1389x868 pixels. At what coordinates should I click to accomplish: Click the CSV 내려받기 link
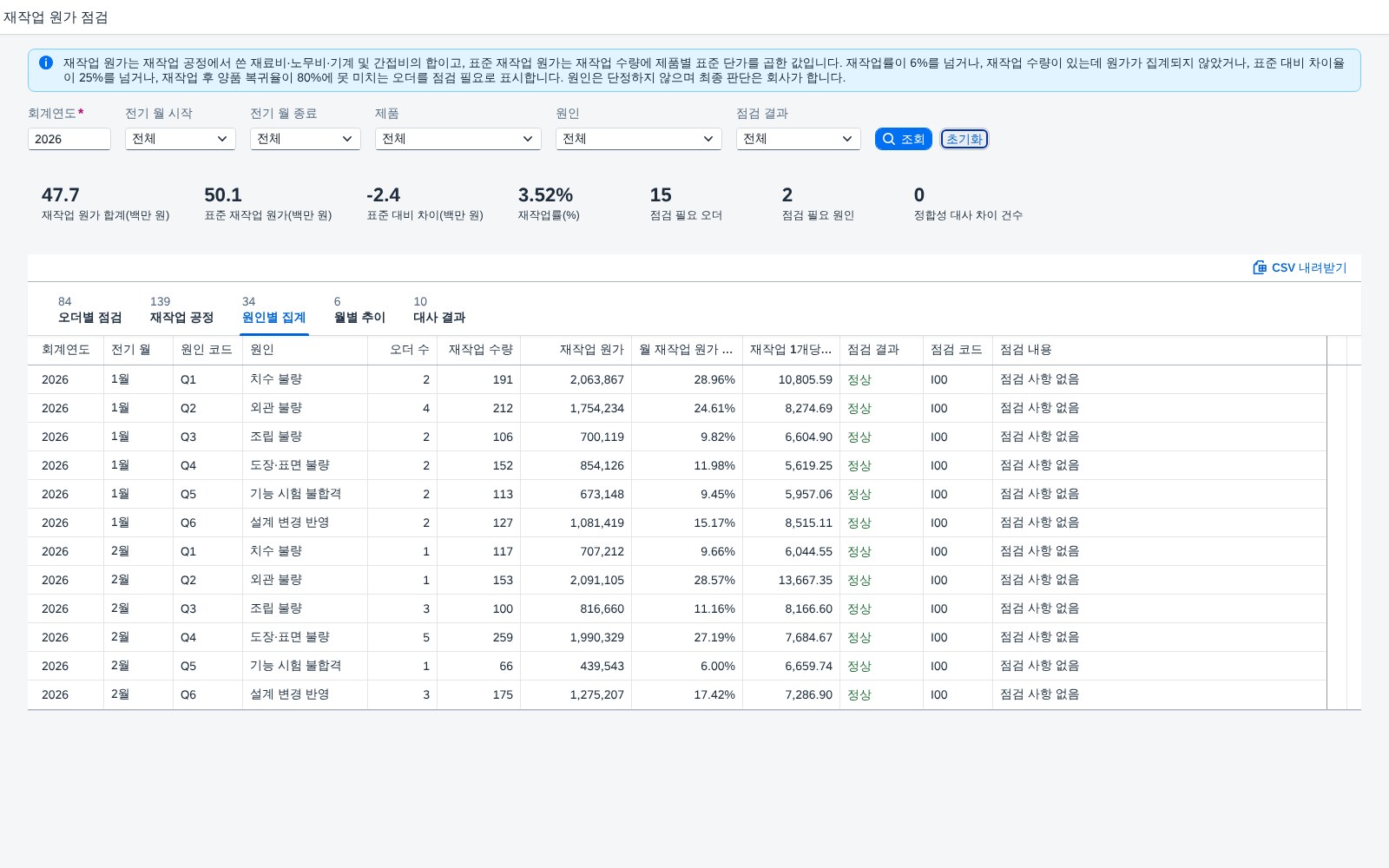click(x=1300, y=267)
